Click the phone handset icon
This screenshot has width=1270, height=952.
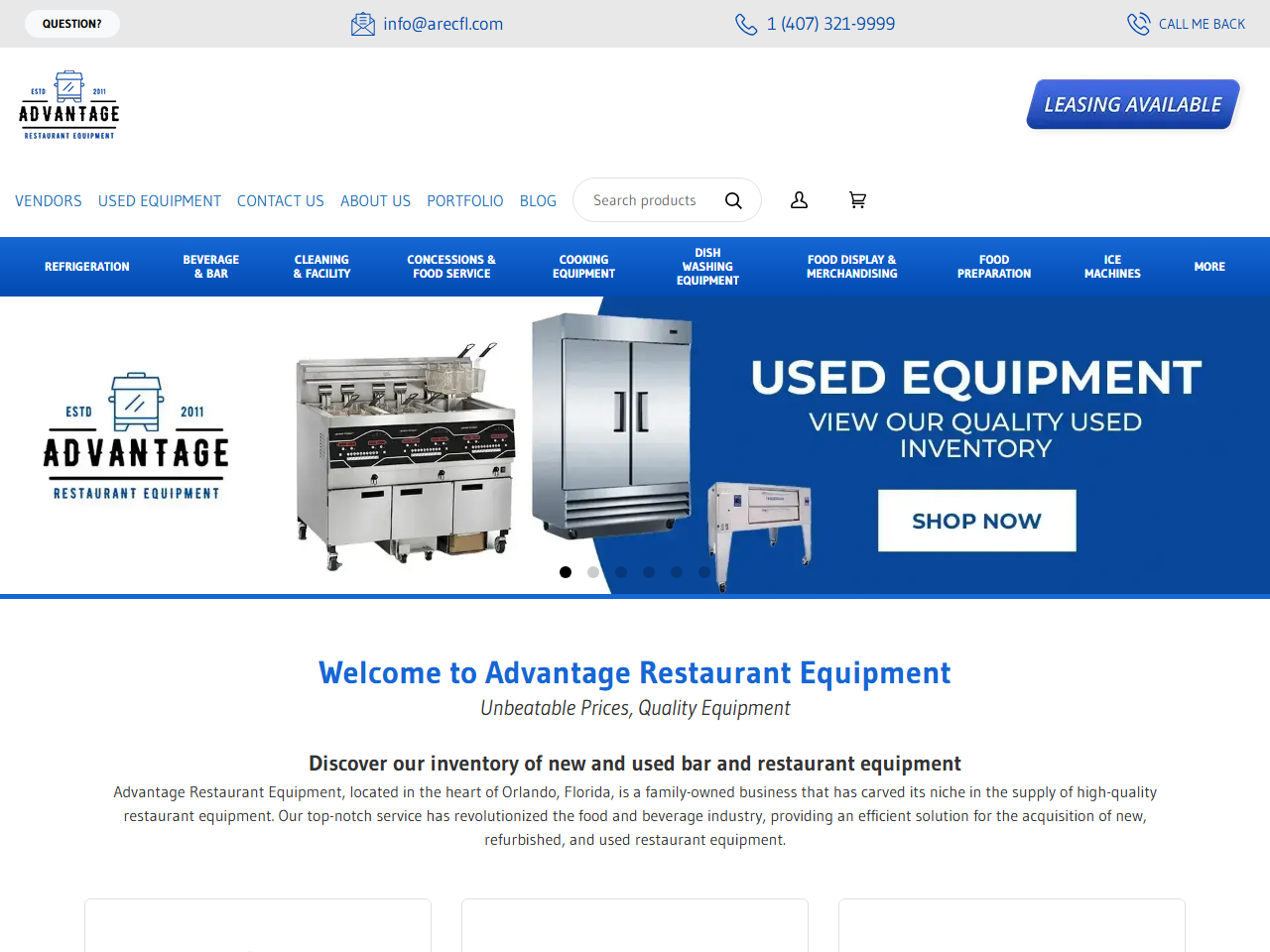click(x=746, y=24)
